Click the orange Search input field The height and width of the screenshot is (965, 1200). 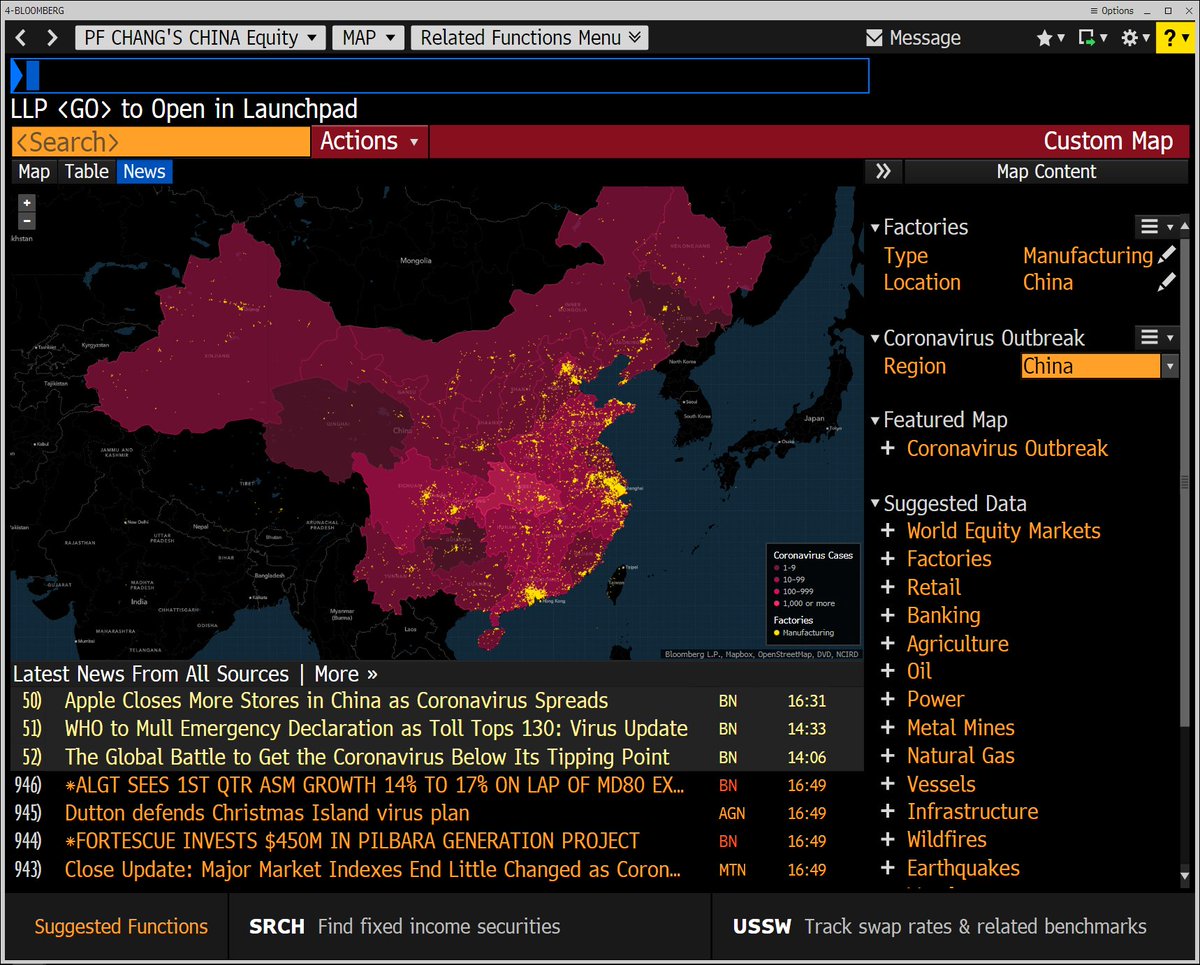(160, 141)
